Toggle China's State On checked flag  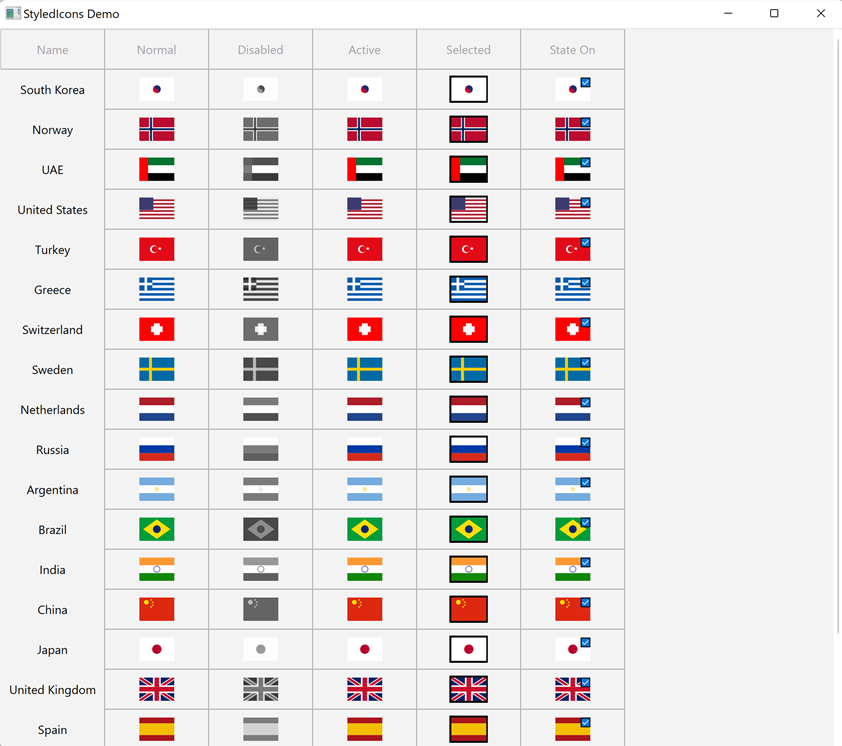[x=572, y=610]
